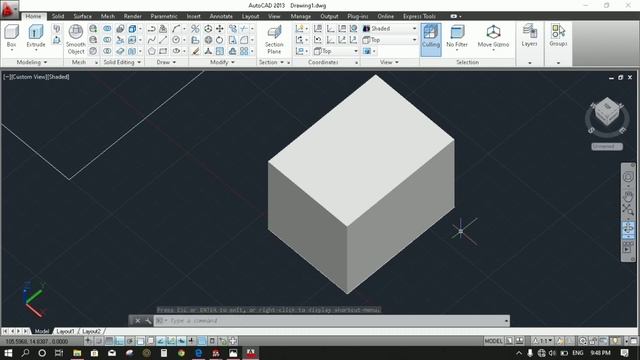The height and width of the screenshot is (360, 640).
Task: Switch to the Surface ribbon tab
Action: (82, 16)
